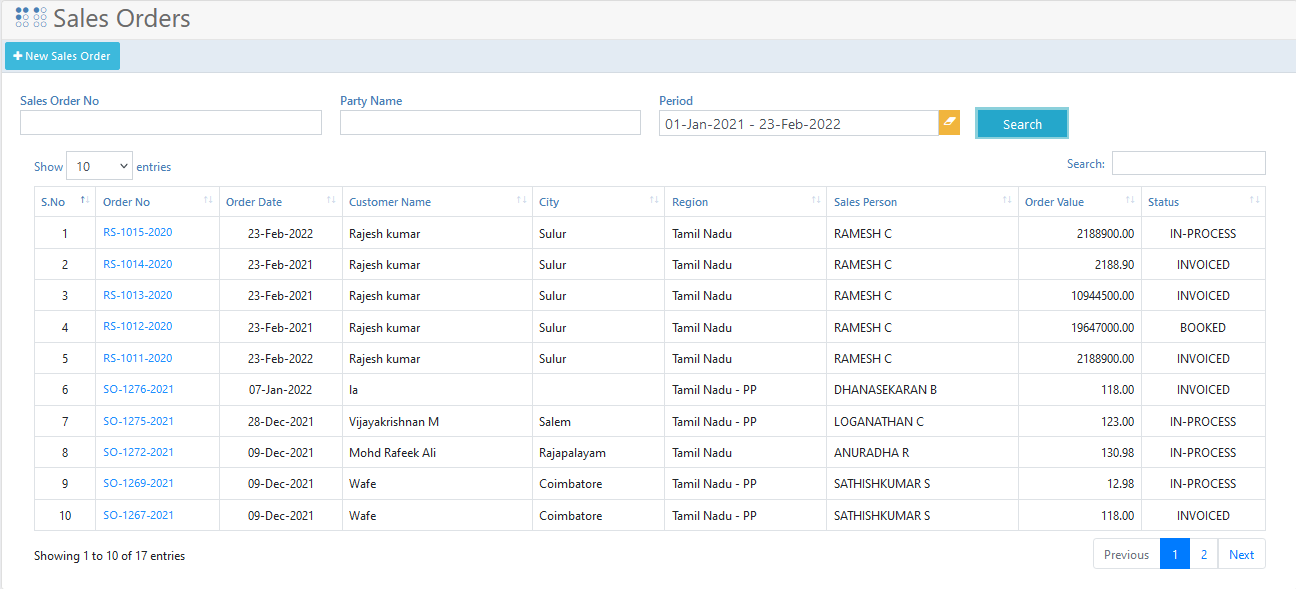Sort table by Sales Person column
The width and height of the screenshot is (1296, 589).
pos(922,202)
